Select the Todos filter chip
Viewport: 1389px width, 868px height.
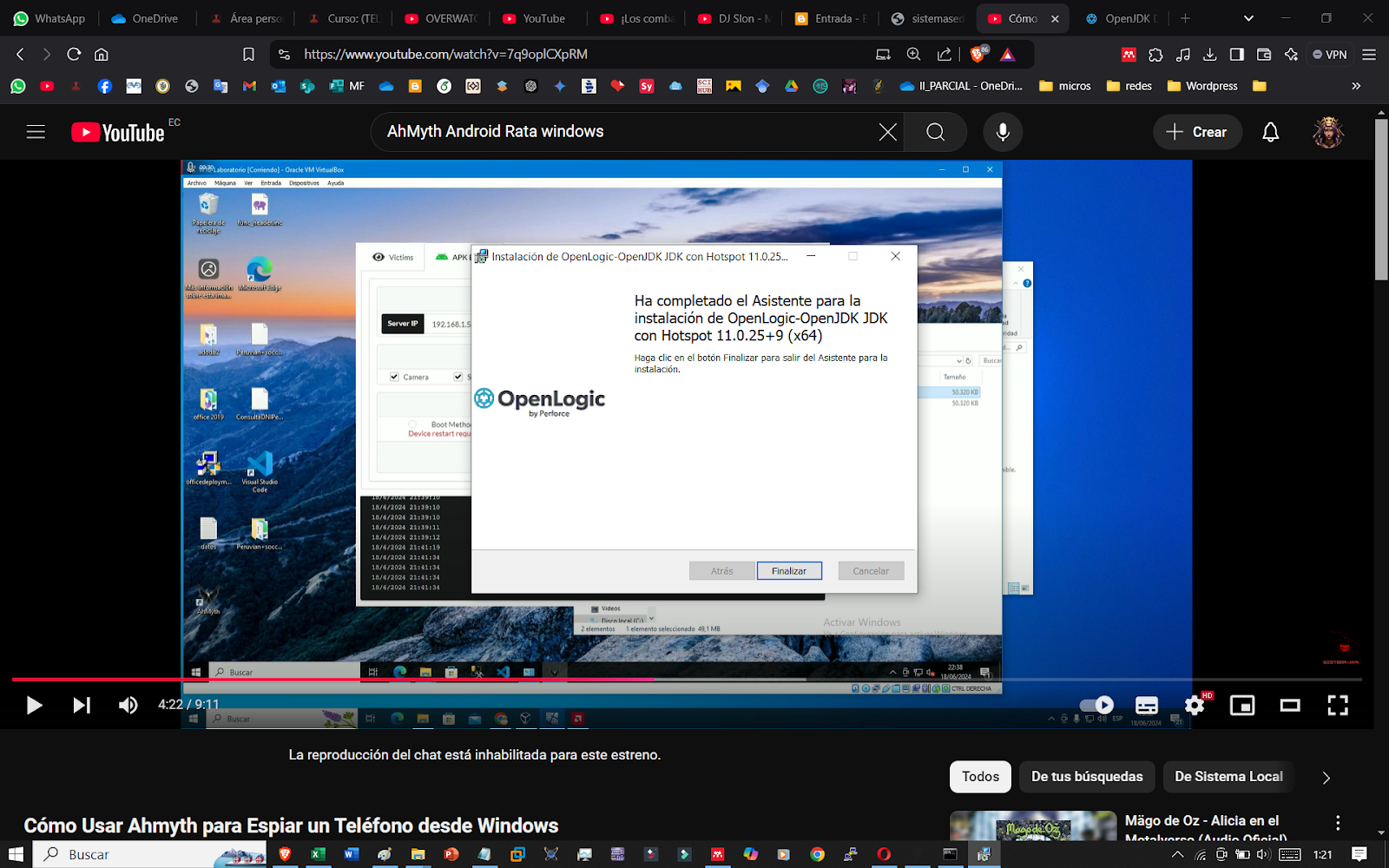coord(980,777)
